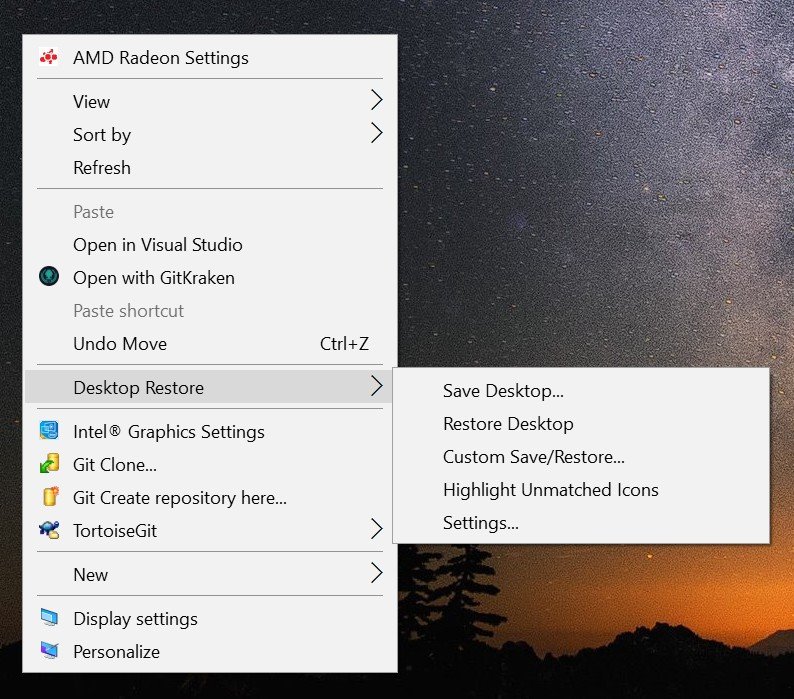Click the Intel Graphics Settings icon

[x=48, y=431]
